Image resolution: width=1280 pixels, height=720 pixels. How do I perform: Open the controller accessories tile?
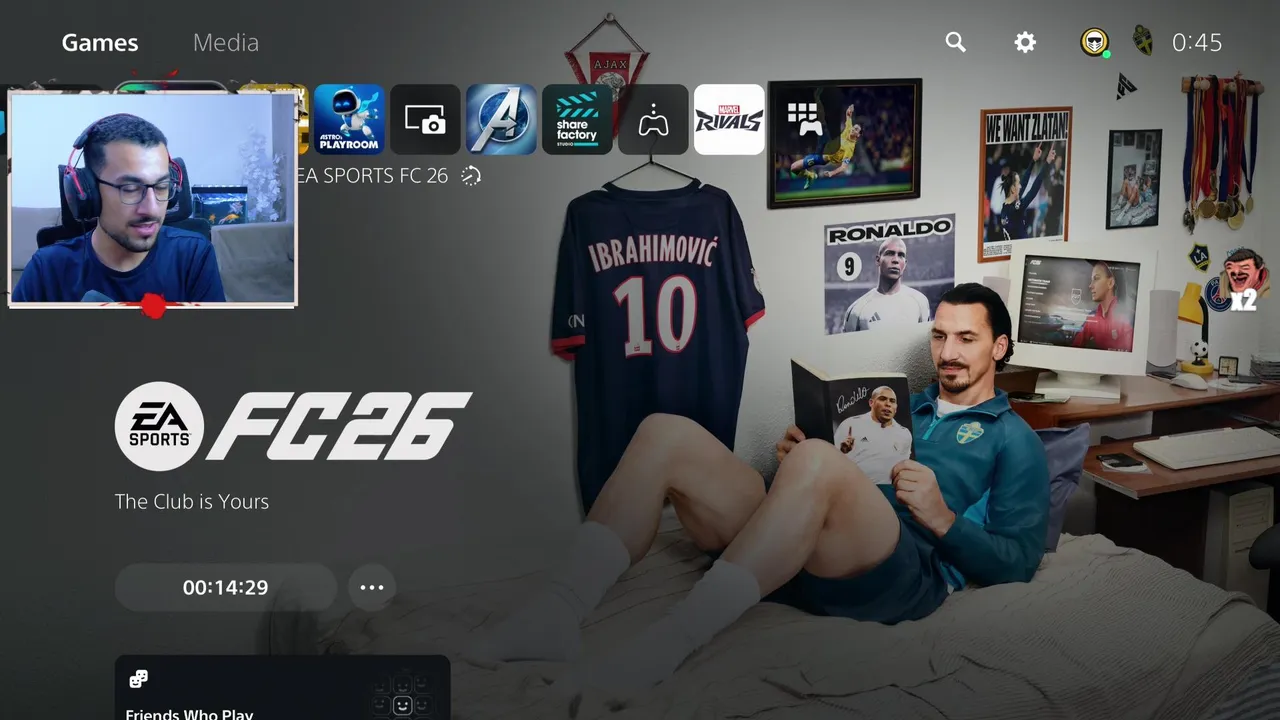click(x=653, y=119)
